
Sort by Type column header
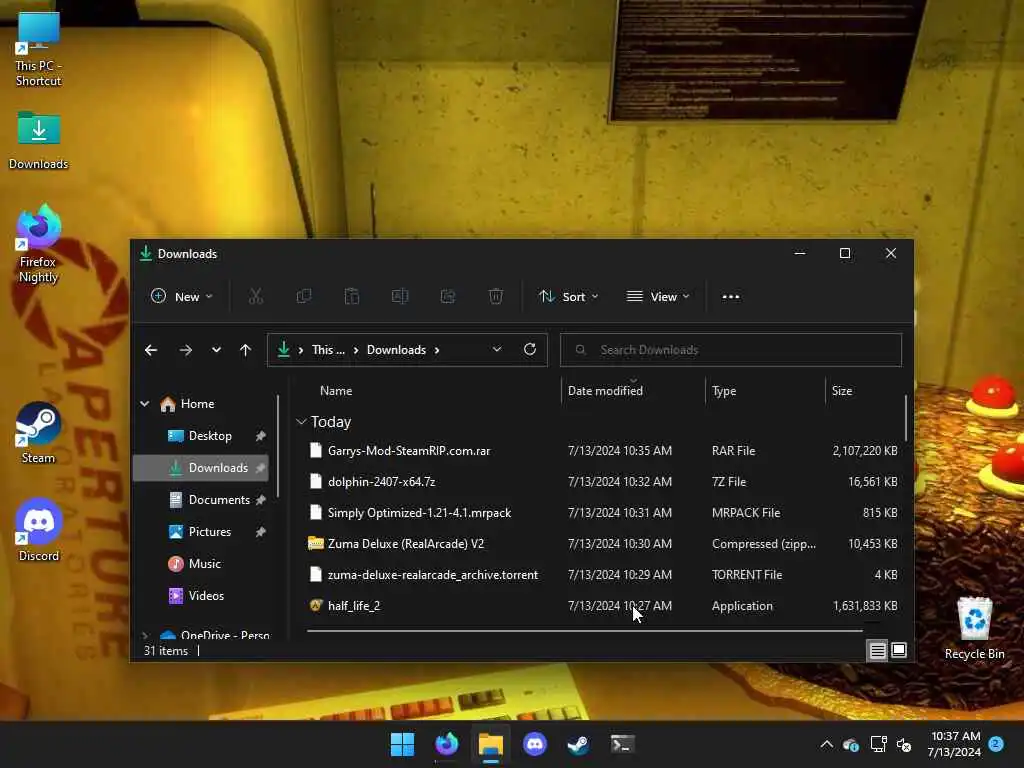pyautogui.click(x=724, y=391)
